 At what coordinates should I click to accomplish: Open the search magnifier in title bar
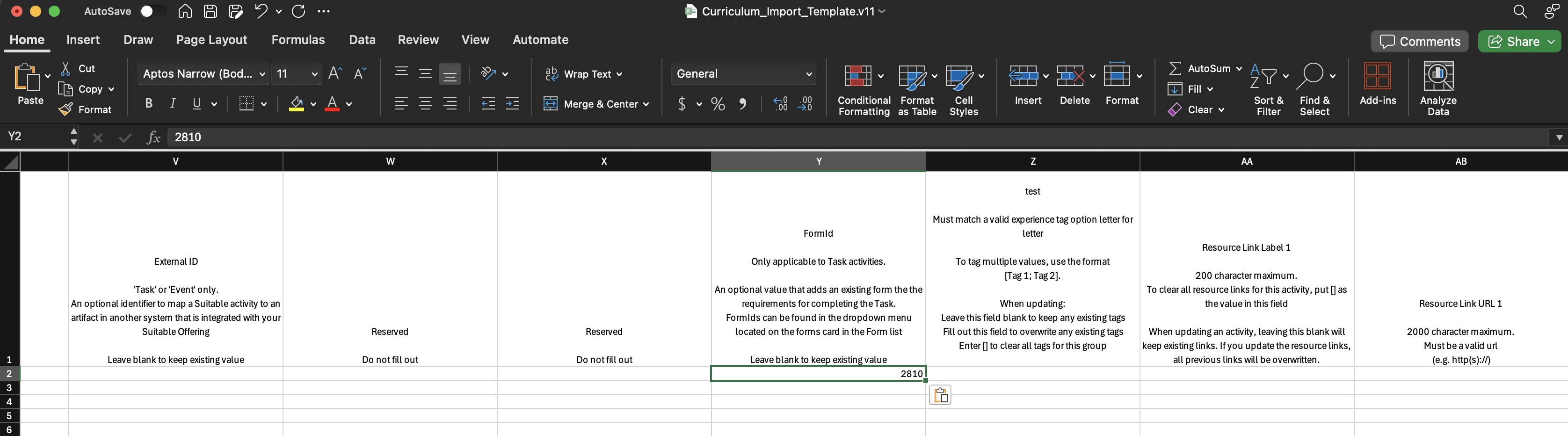1519,12
